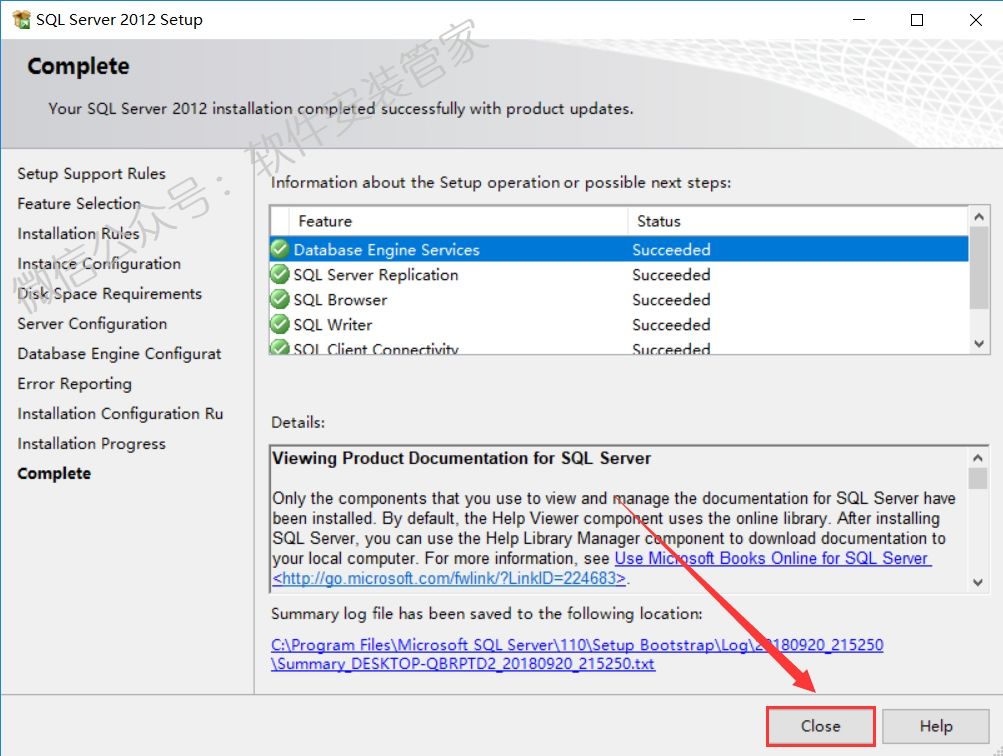Image resolution: width=1003 pixels, height=756 pixels.
Task: Click green check icon for SQL Server Replication
Action: pos(280,274)
